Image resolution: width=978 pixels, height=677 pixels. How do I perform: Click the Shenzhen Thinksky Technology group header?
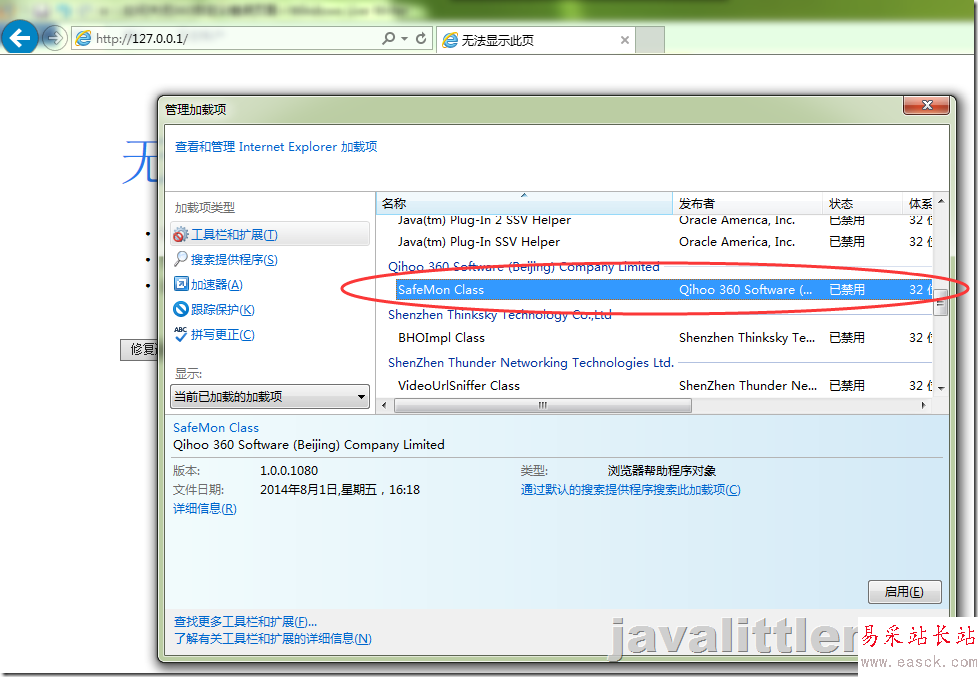500,315
